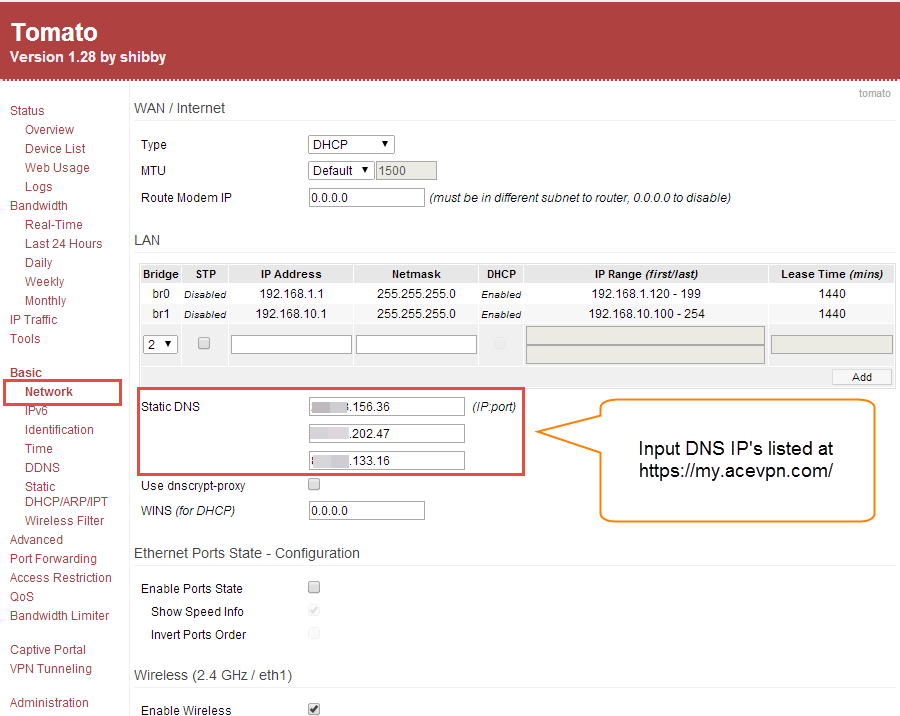
Task: Focus Route Modem IP field
Action: coord(367,198)
